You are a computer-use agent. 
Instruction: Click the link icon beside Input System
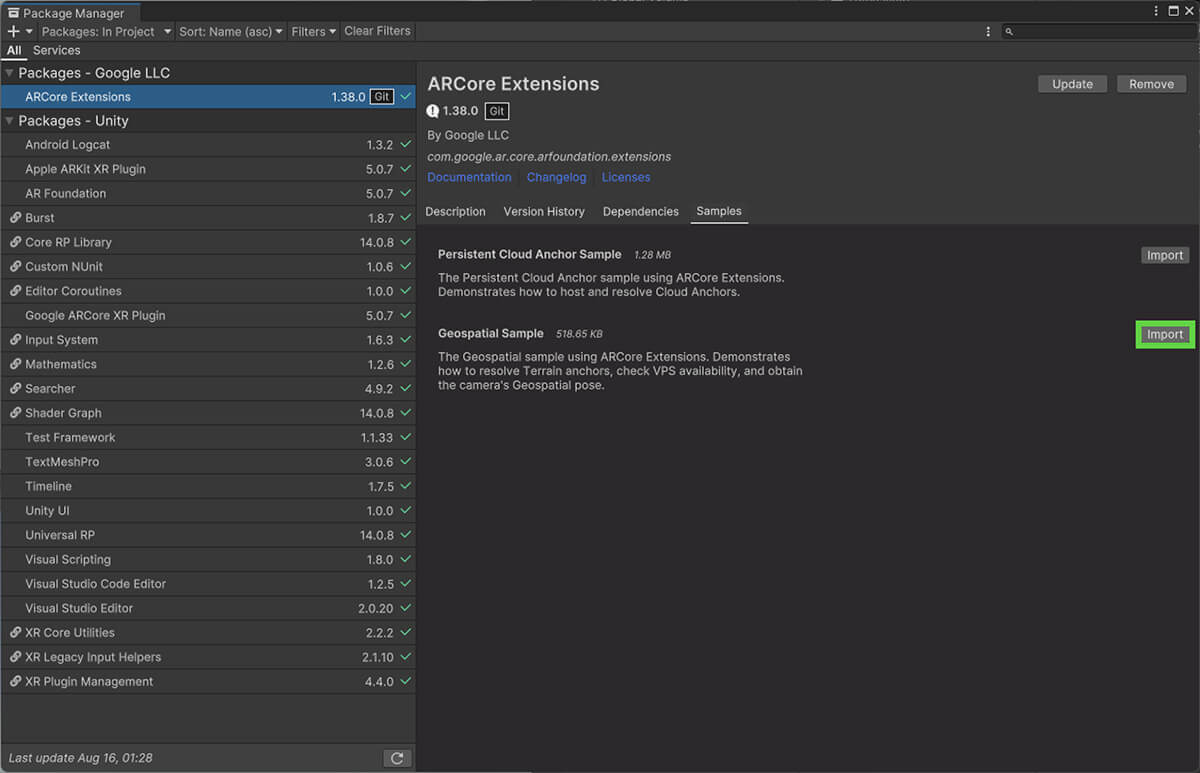pyautogui.click(x=15, y=340)
